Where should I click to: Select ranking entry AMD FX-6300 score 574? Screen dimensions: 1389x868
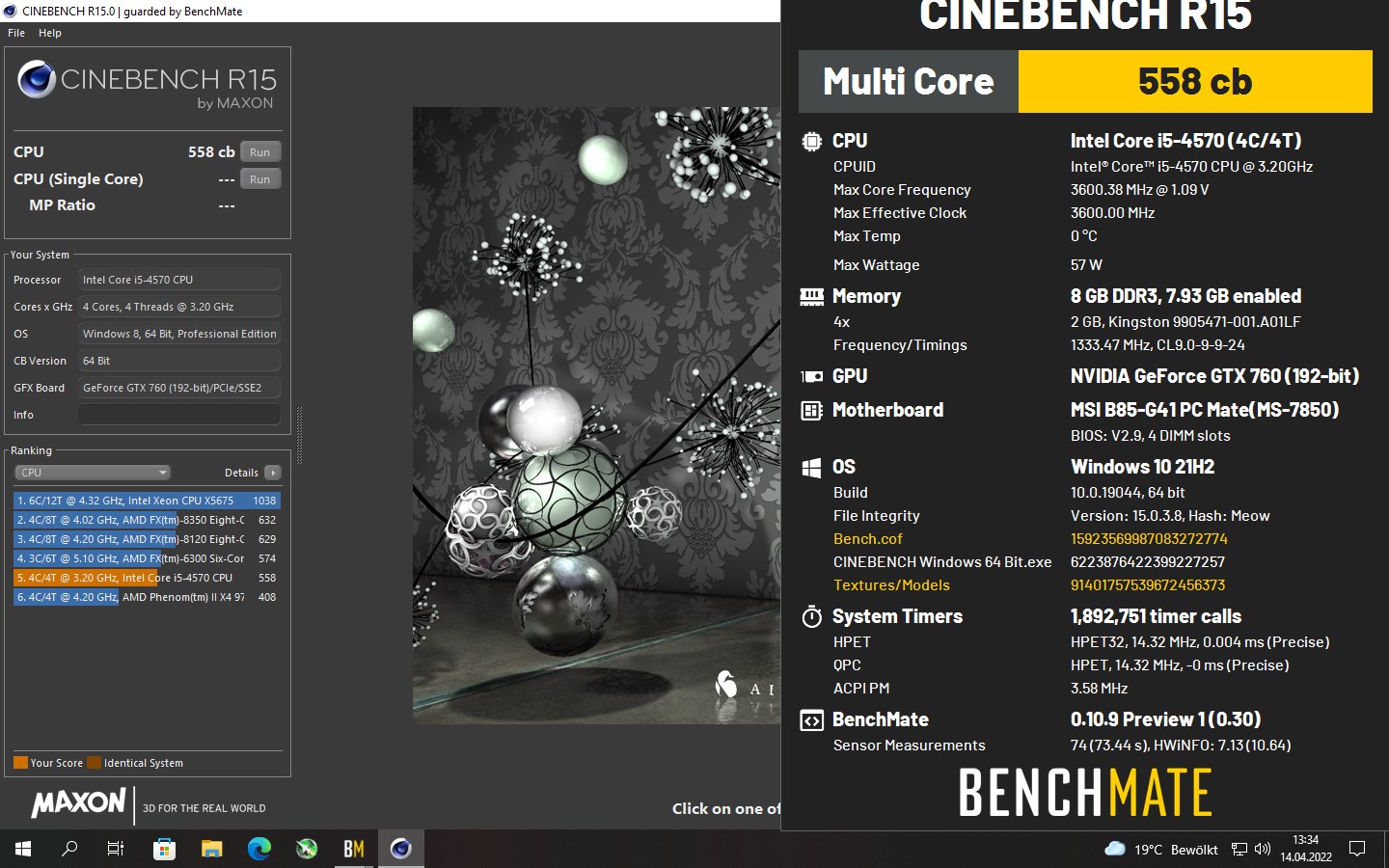[147, 558]
